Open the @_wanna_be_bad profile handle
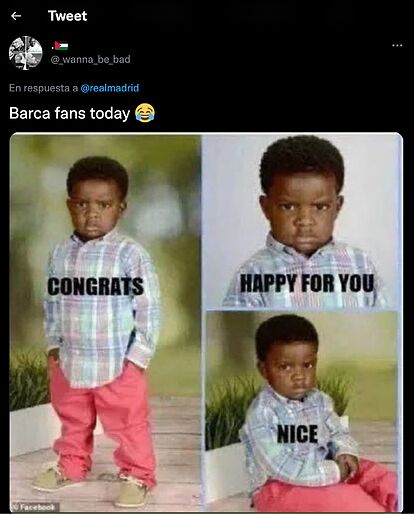The image size is (414, 514). (90, 59)
